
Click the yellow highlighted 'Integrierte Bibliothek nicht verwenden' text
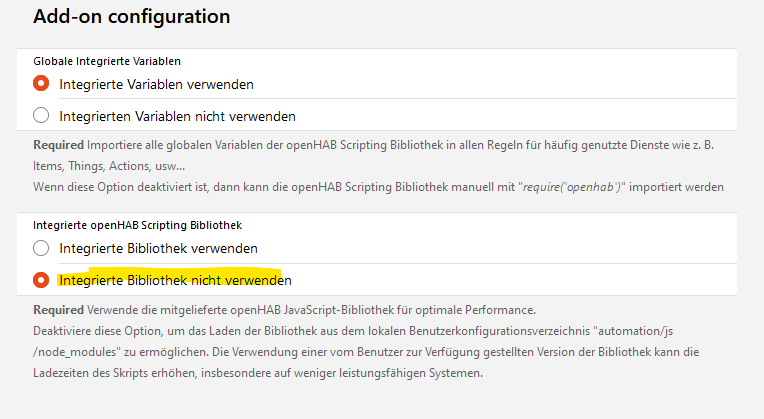[175, 280]
